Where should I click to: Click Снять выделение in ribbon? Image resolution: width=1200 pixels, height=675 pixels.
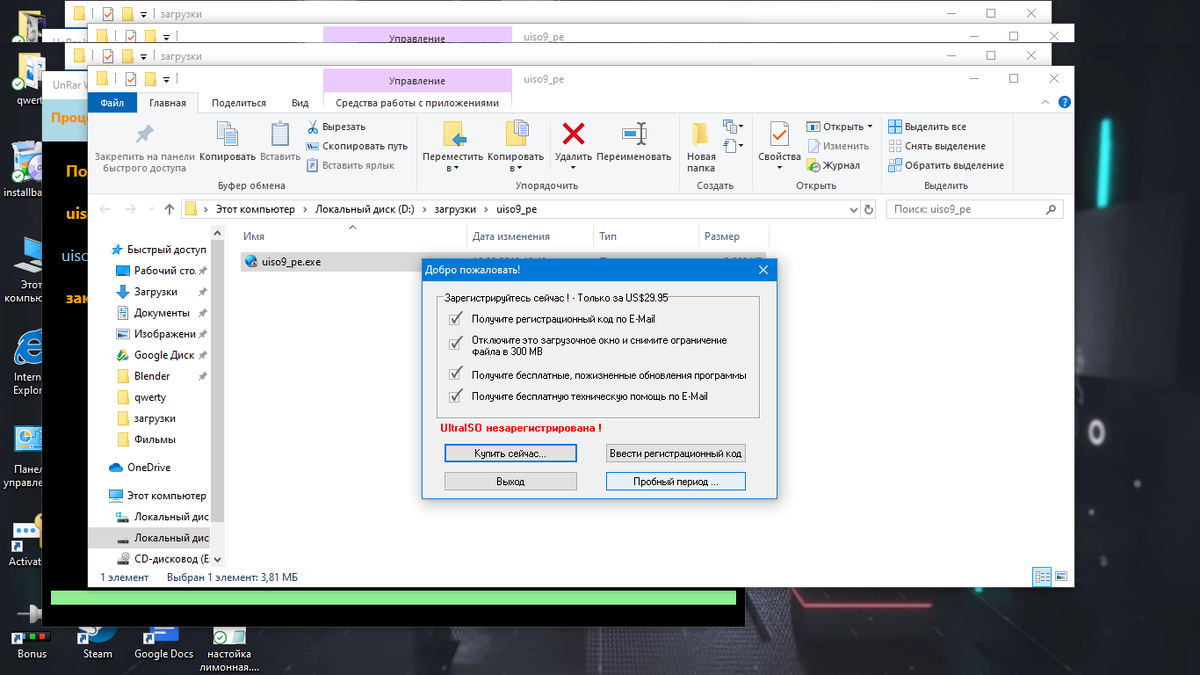tap(937, 146)
